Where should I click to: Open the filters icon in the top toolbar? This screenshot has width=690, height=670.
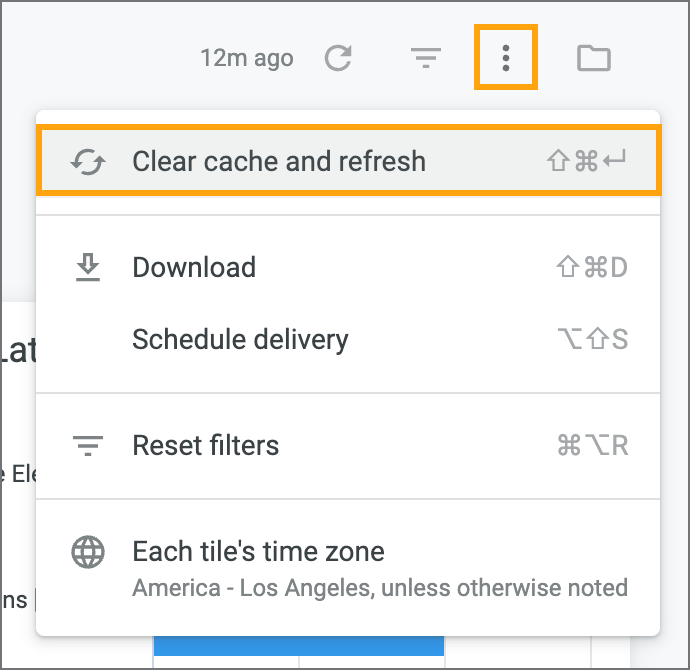coord(426,59)
